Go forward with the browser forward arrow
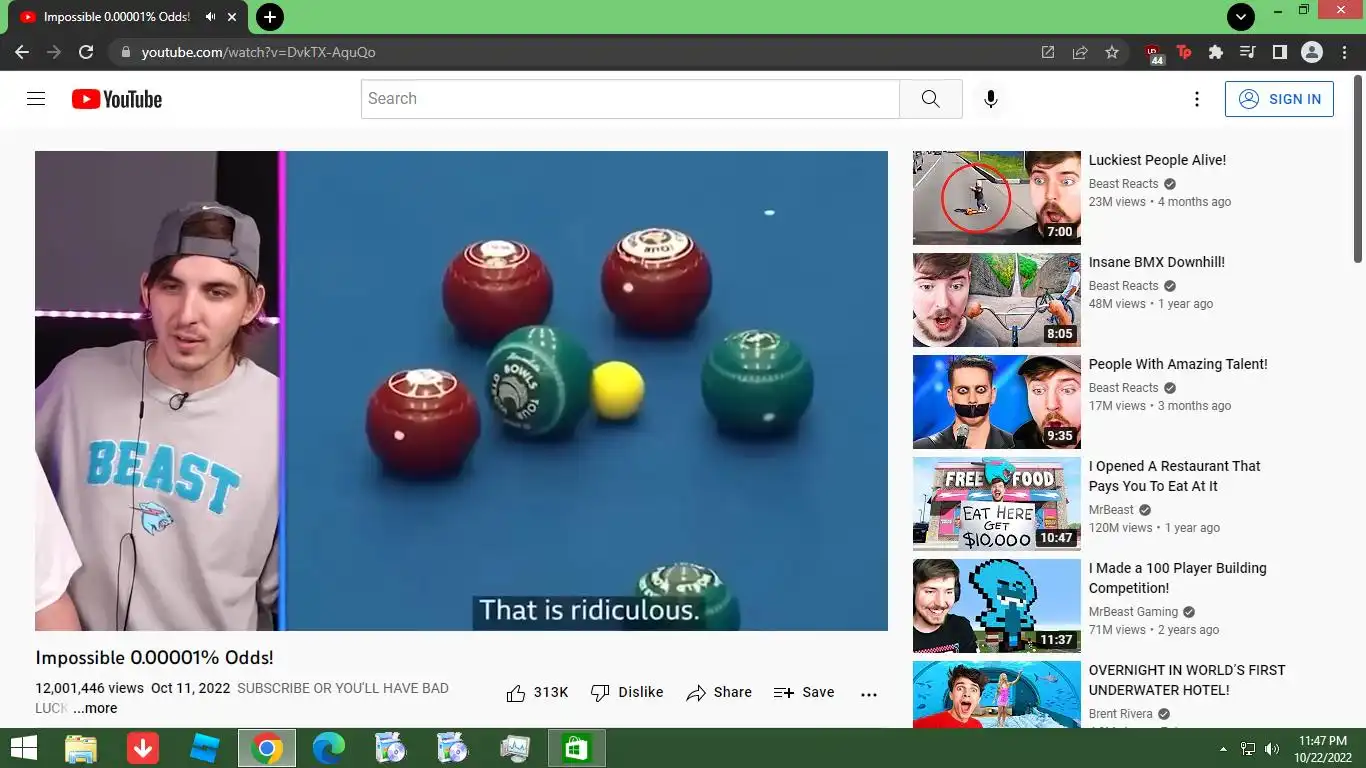Screen dimensions: 1366x768 [x=54, y=52]
